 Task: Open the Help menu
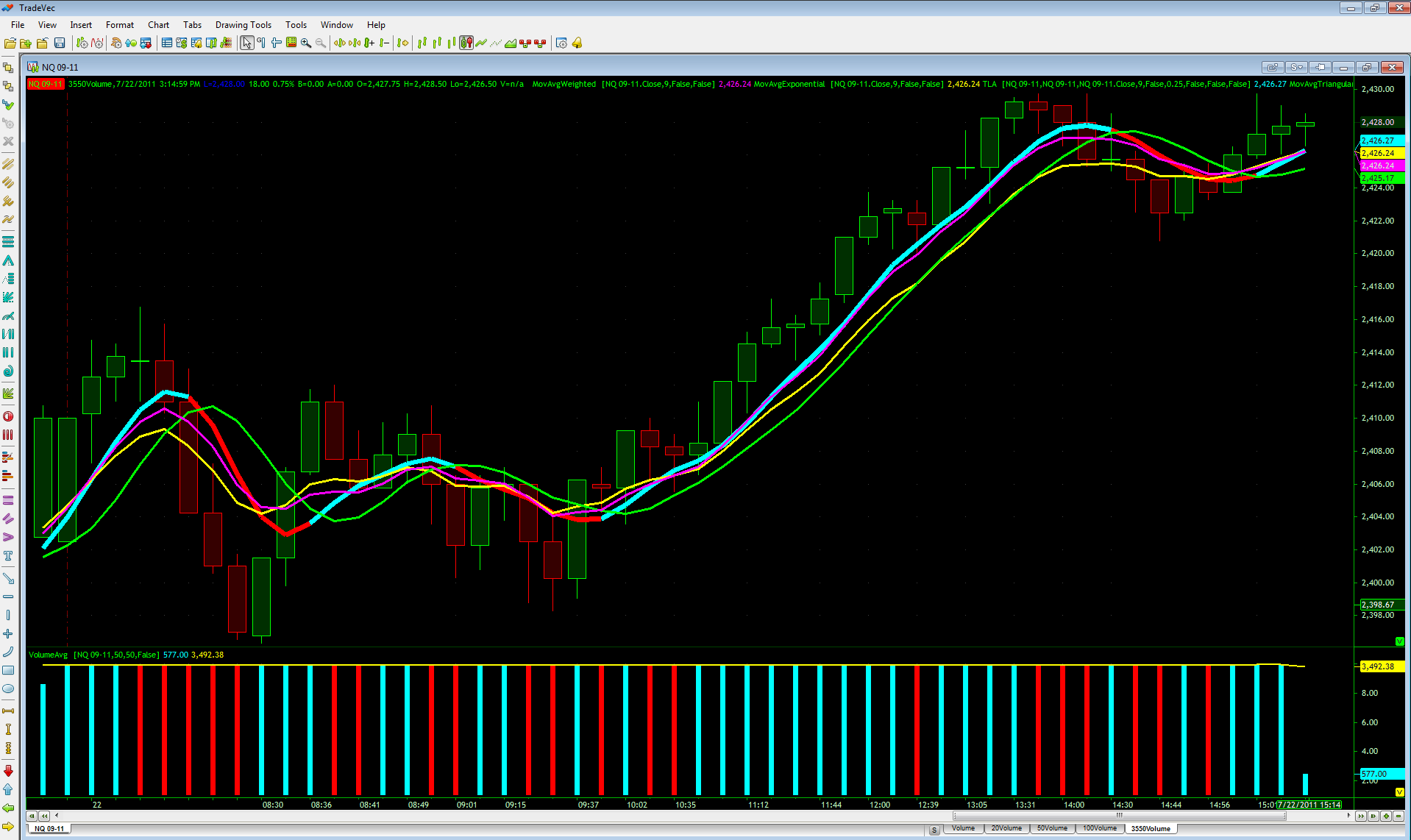tap(376, 25)
